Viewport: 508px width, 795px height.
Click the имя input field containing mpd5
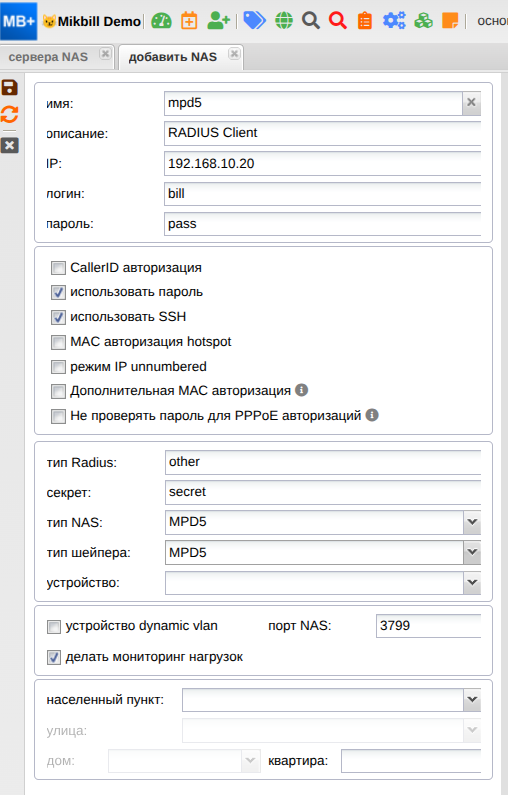313,103
